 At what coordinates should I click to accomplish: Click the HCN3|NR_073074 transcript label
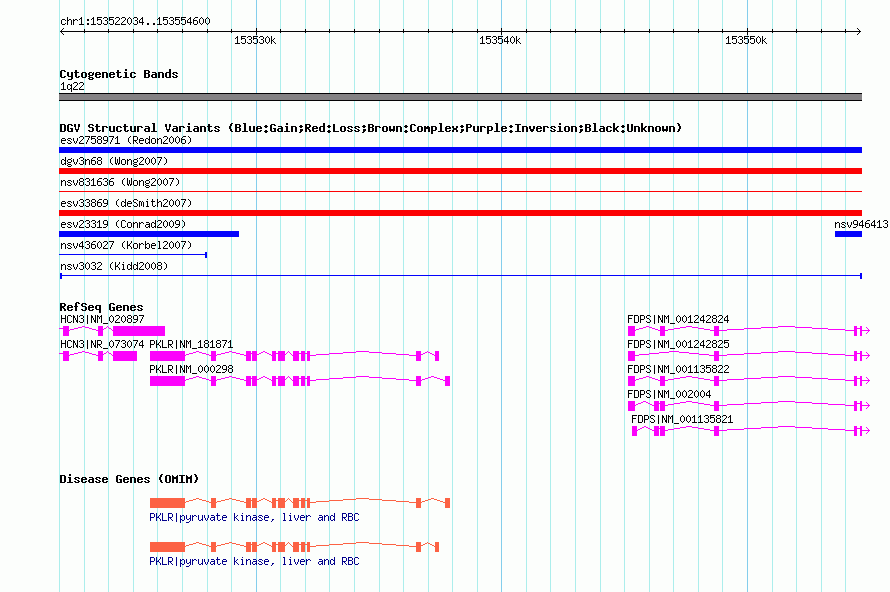pyautogui.click(x=102, y=345)
